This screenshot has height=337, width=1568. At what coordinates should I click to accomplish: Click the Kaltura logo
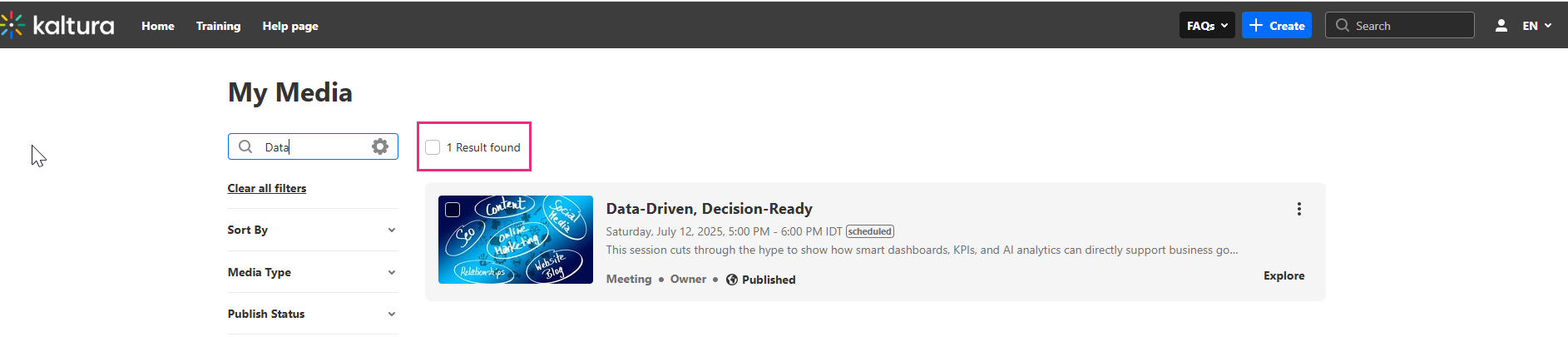click(x=57, y=25)
